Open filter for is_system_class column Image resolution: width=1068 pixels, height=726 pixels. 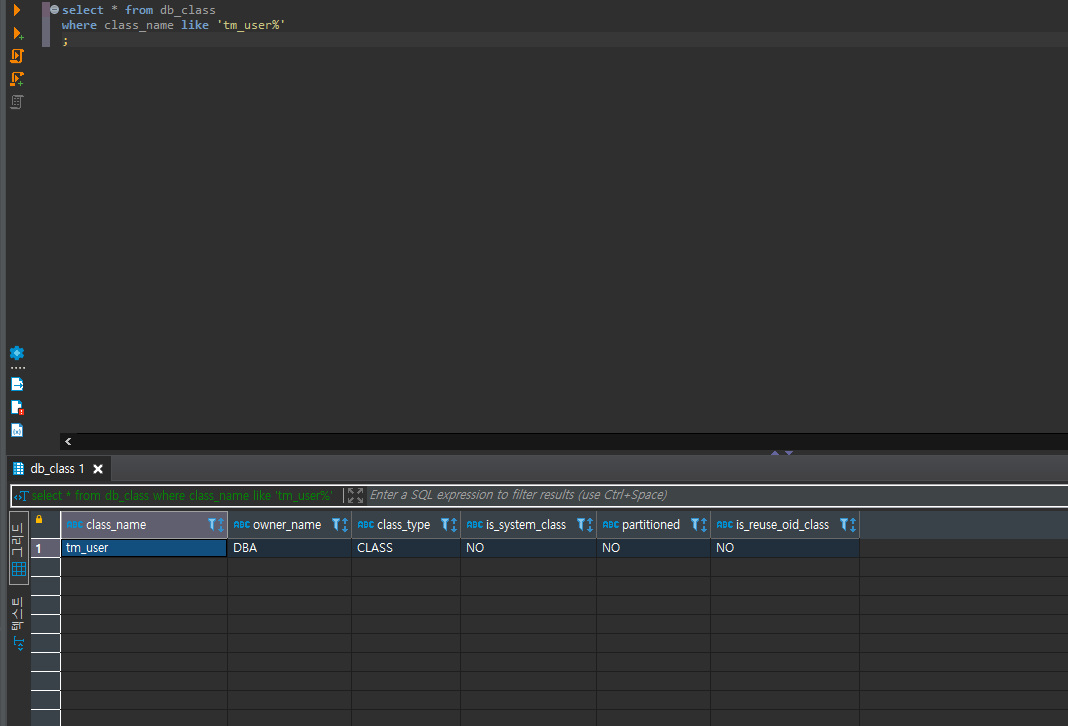click(x=582, y=524)
